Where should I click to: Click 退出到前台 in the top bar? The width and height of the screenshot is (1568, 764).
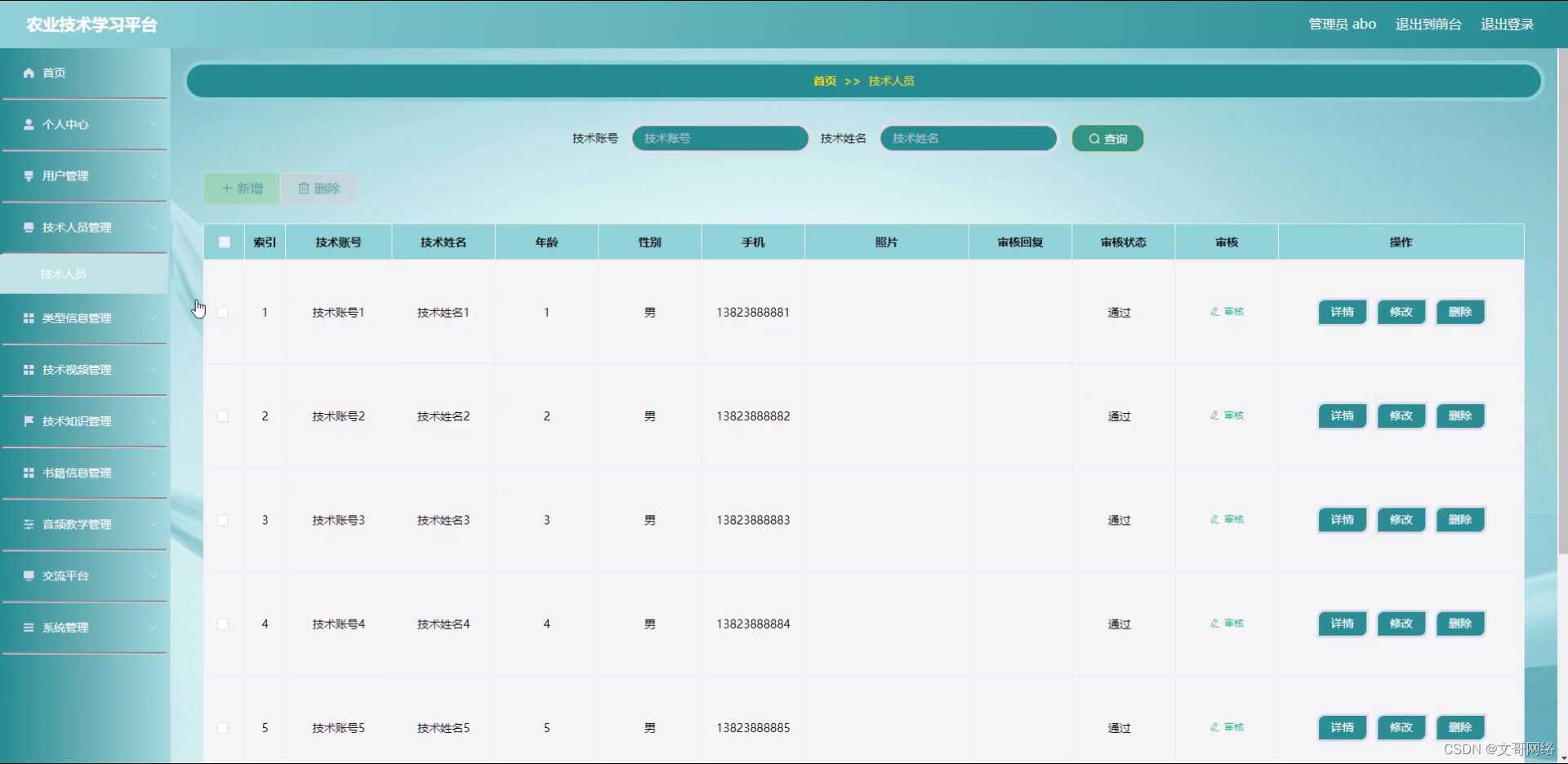click(1428, 24)
